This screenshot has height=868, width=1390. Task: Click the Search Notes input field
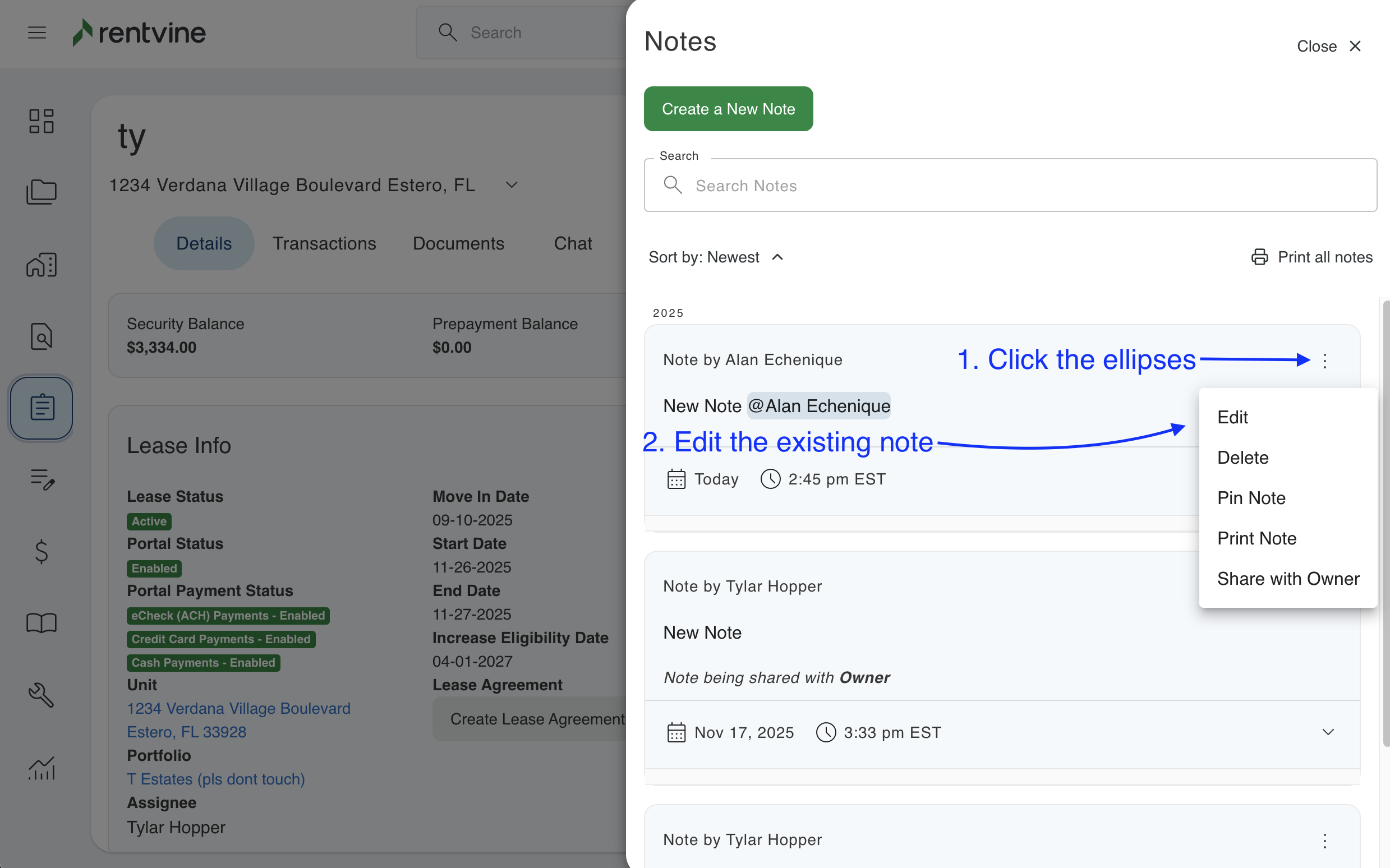tap(1010, 186)
